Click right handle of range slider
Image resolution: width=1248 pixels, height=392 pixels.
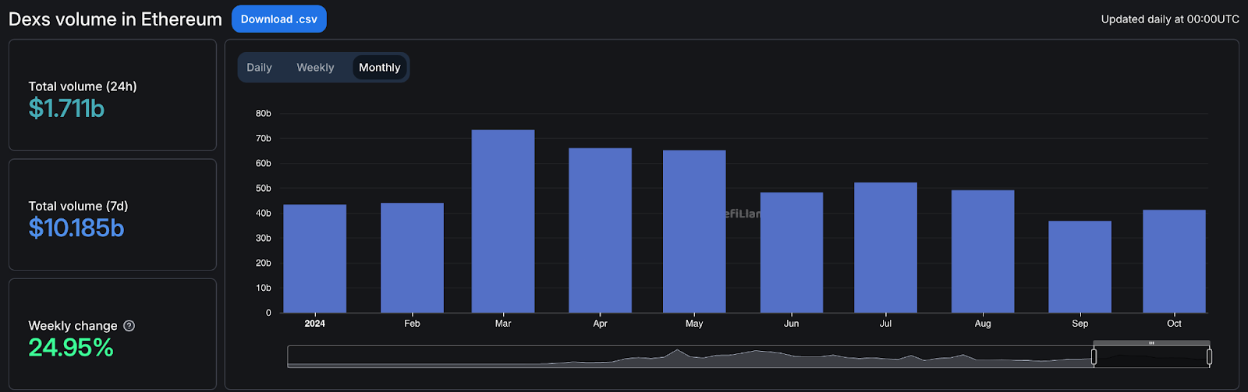pyautogui.click(x=1209, y=356)
